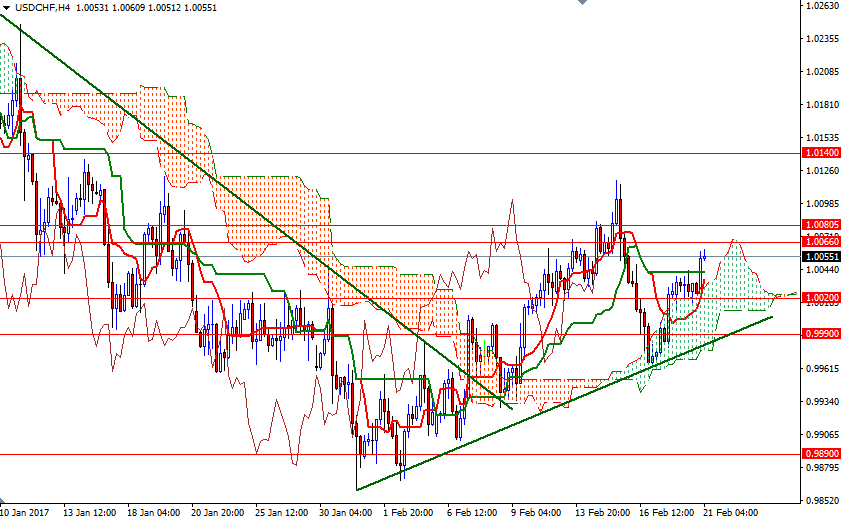Select the red 0.99900 price level label
Screen dimensions: 841x520
(821, 334)
